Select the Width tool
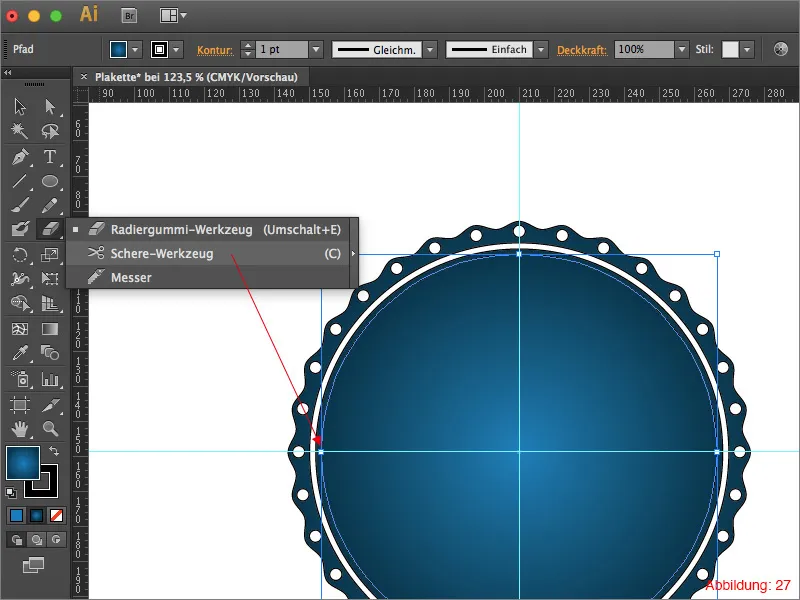 pyautogui.click(x=20, y=279)
